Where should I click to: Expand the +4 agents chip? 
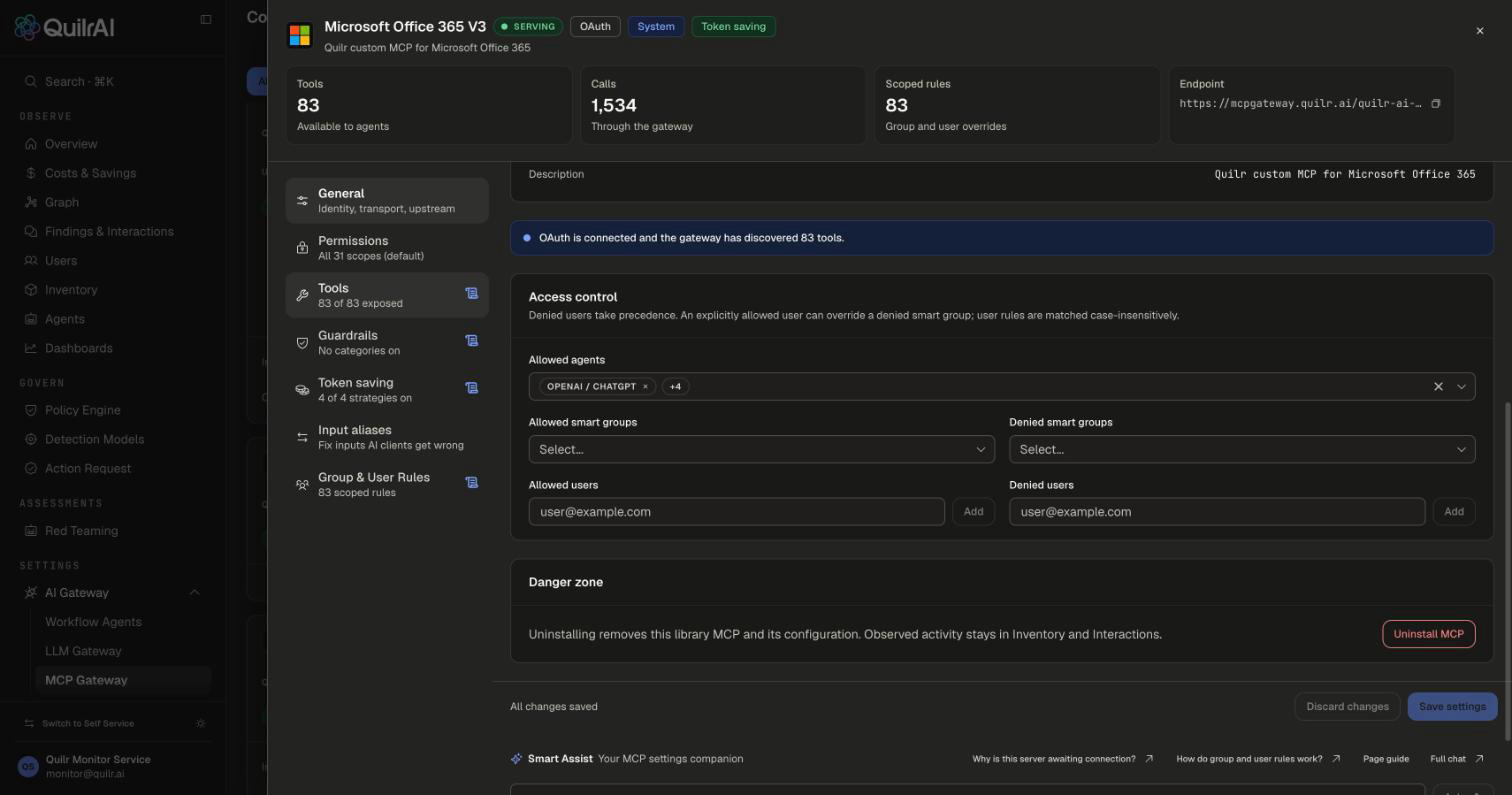[x=675, y=387]
